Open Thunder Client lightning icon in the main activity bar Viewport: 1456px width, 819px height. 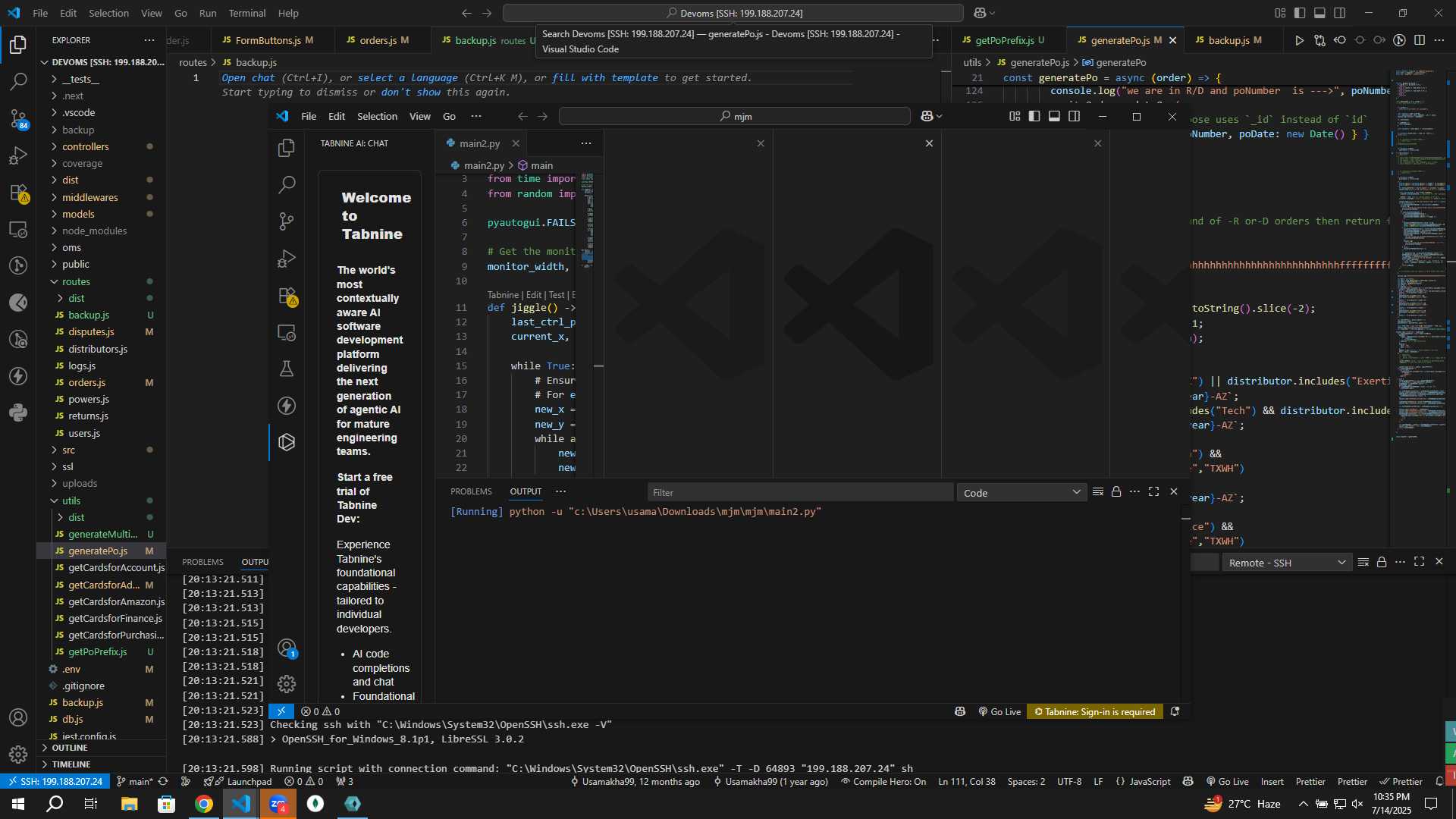(x=18, y=377)
